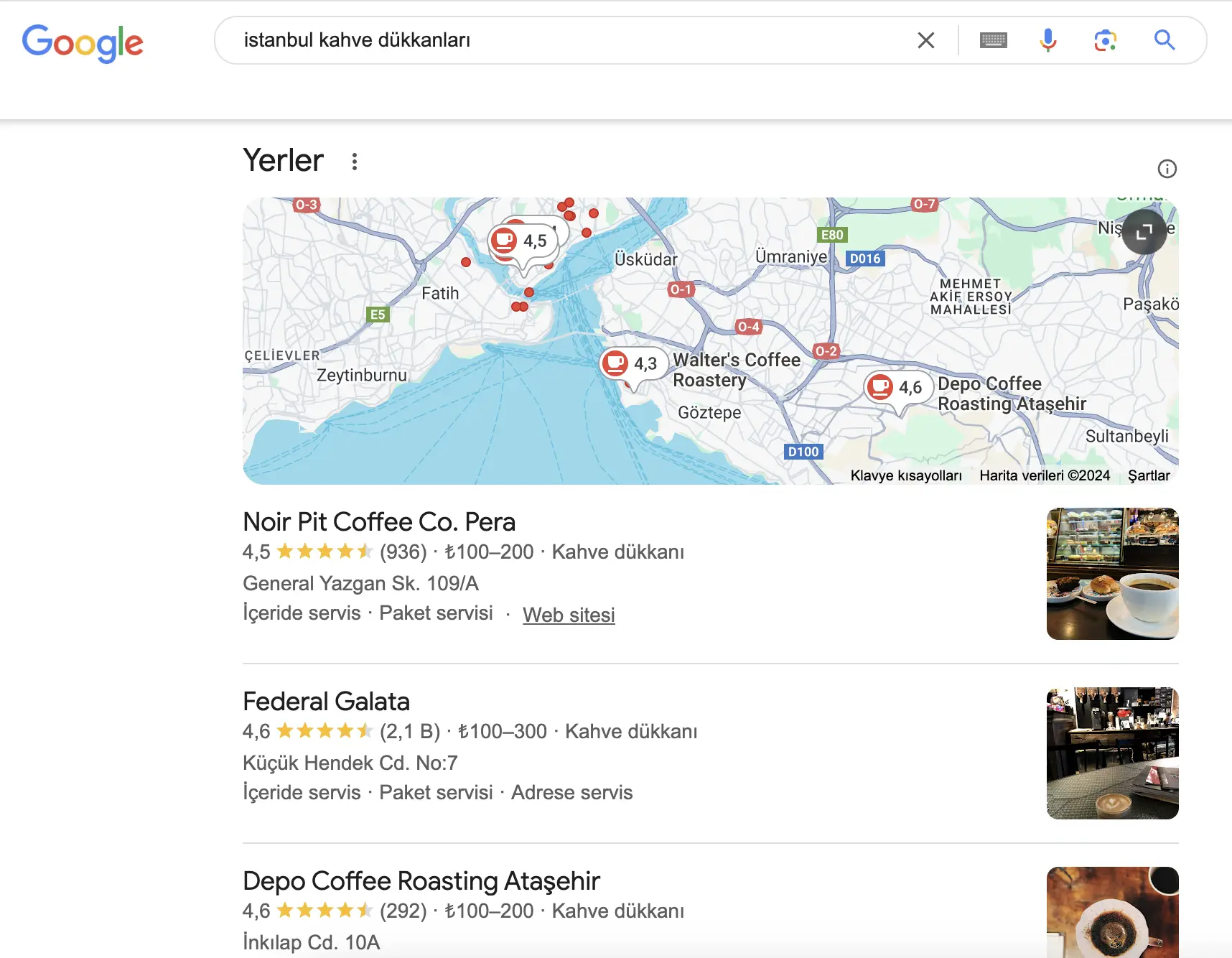Screen dimensions: 1232x958
Task: Open the Yerler three-dot options menu
Action: click(x=355, y=162)
